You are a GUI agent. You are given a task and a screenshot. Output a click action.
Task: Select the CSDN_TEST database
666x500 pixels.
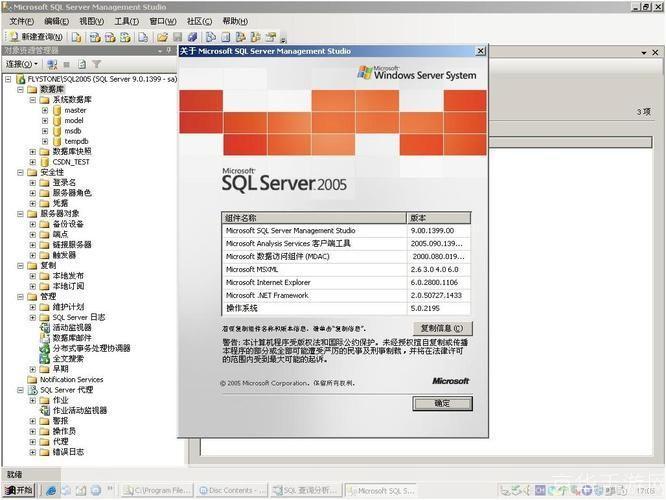coord(70,161)
